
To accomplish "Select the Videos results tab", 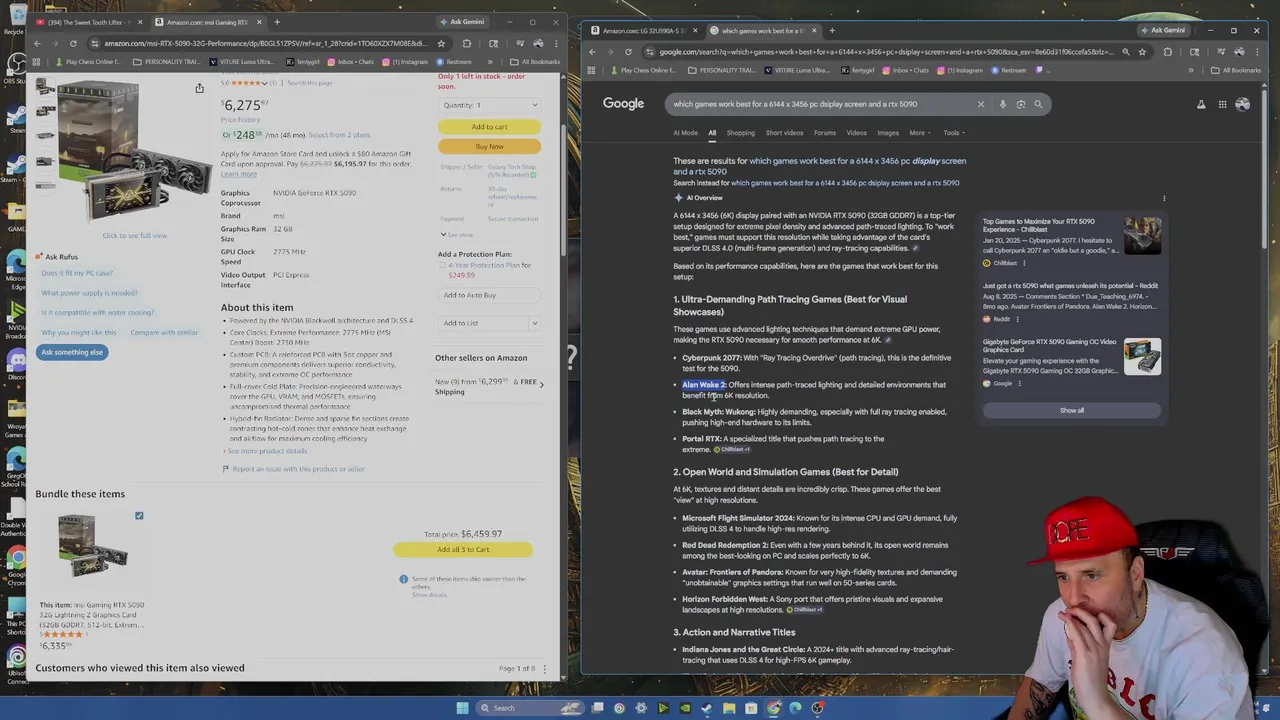I will 857,133.
